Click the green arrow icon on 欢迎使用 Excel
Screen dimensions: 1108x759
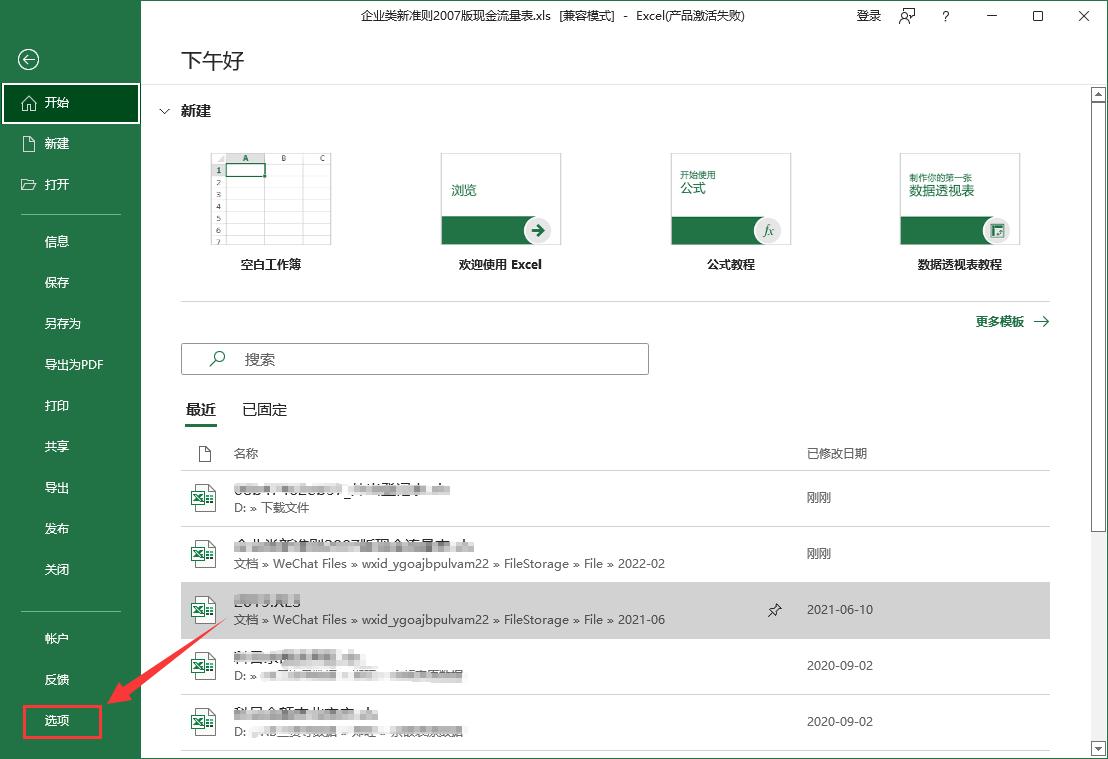(539, 230)
